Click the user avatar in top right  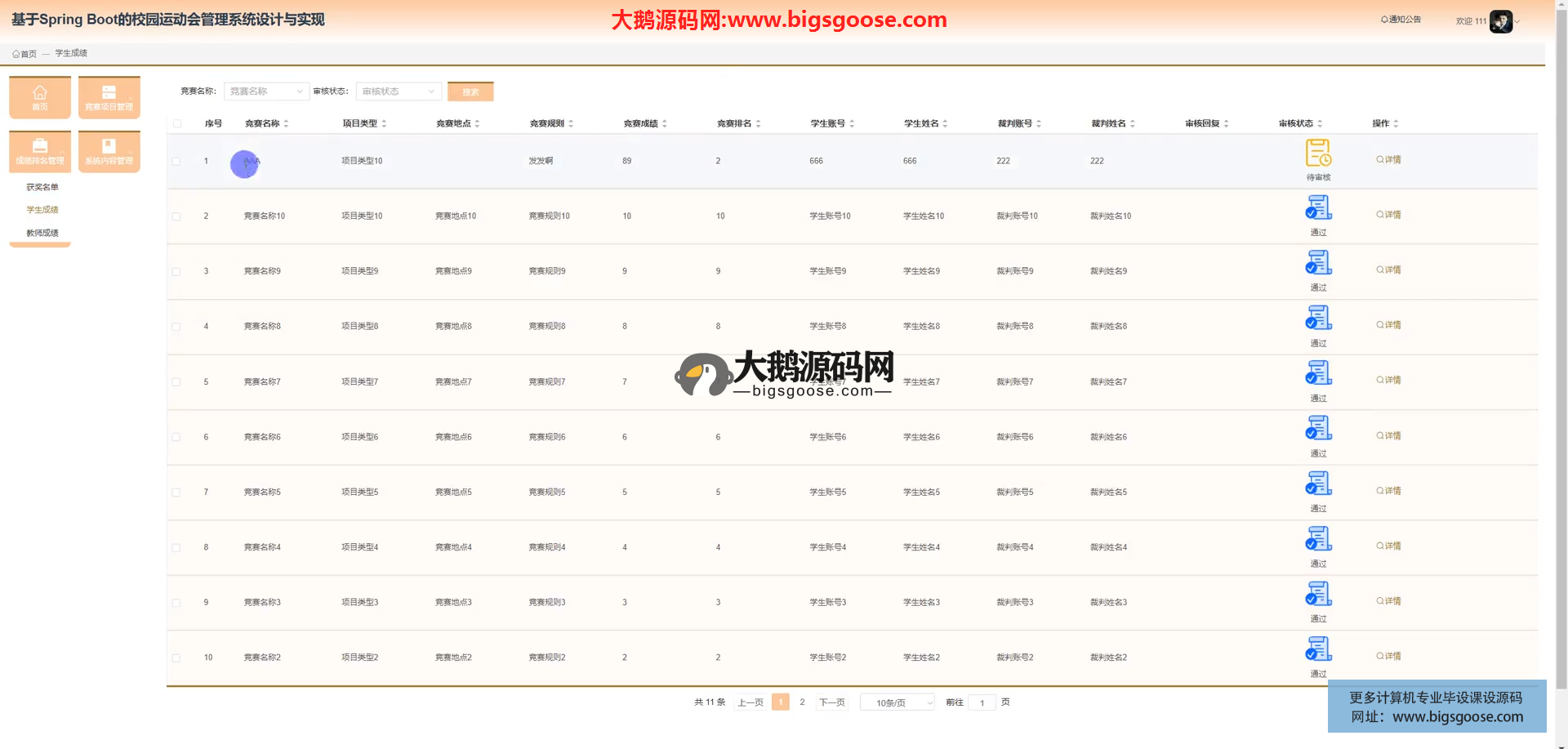tap(1500, 21)
